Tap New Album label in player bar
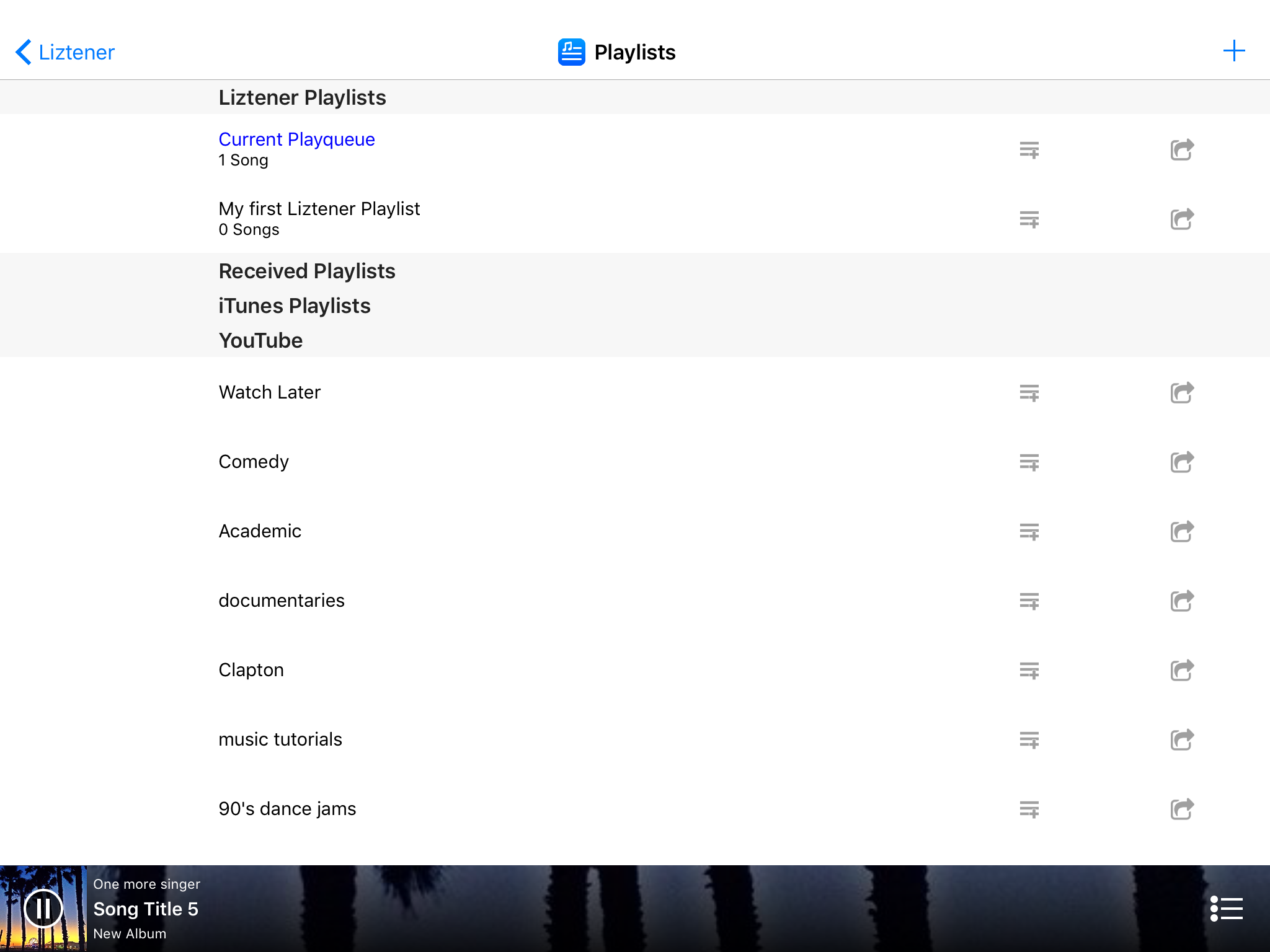 pos(130,933)
